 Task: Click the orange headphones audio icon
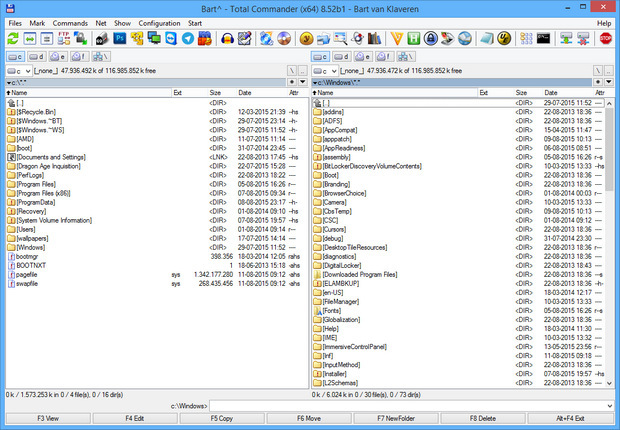(227, 39)
